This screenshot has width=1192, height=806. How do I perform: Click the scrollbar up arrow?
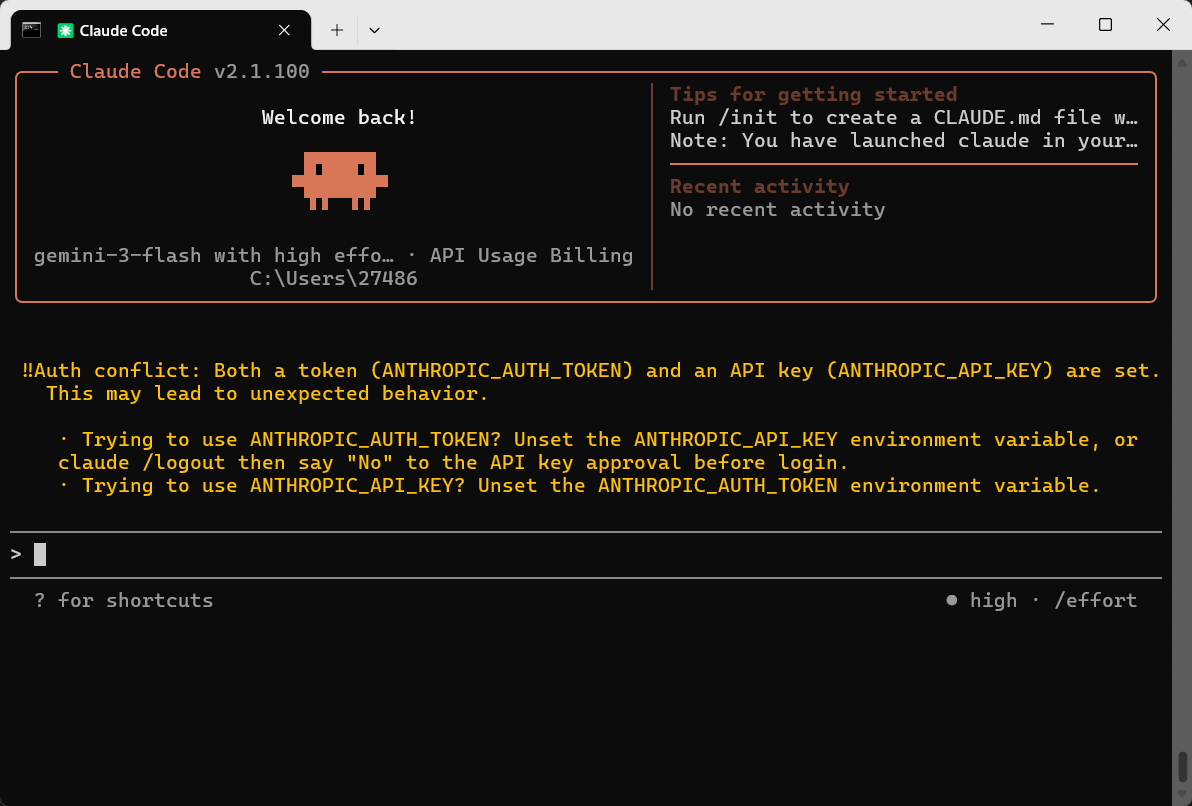1182,61
